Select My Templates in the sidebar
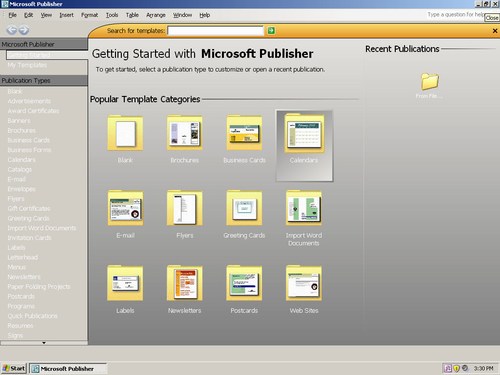The height and width of the screenshot is (375, 500). tap(27, 65)
